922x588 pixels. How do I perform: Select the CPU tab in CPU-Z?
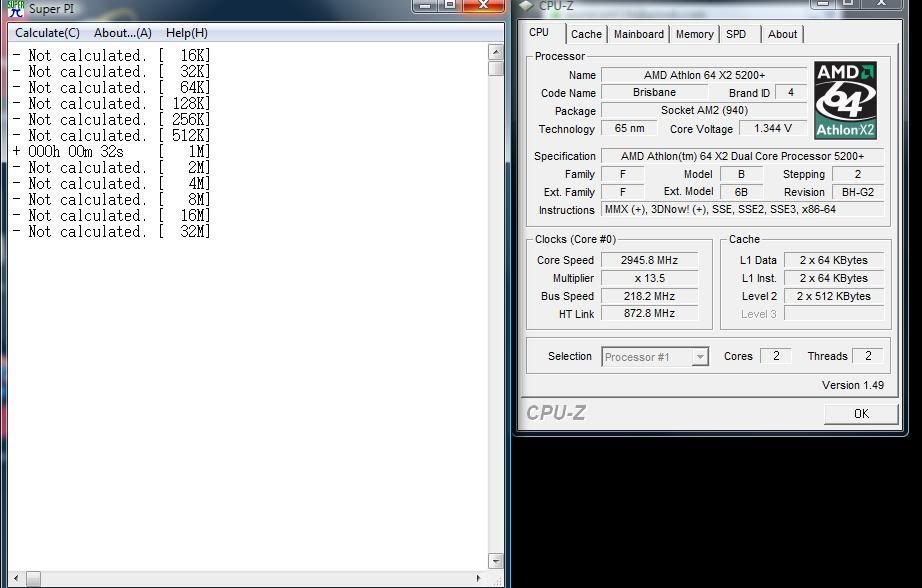coord(539,32)
